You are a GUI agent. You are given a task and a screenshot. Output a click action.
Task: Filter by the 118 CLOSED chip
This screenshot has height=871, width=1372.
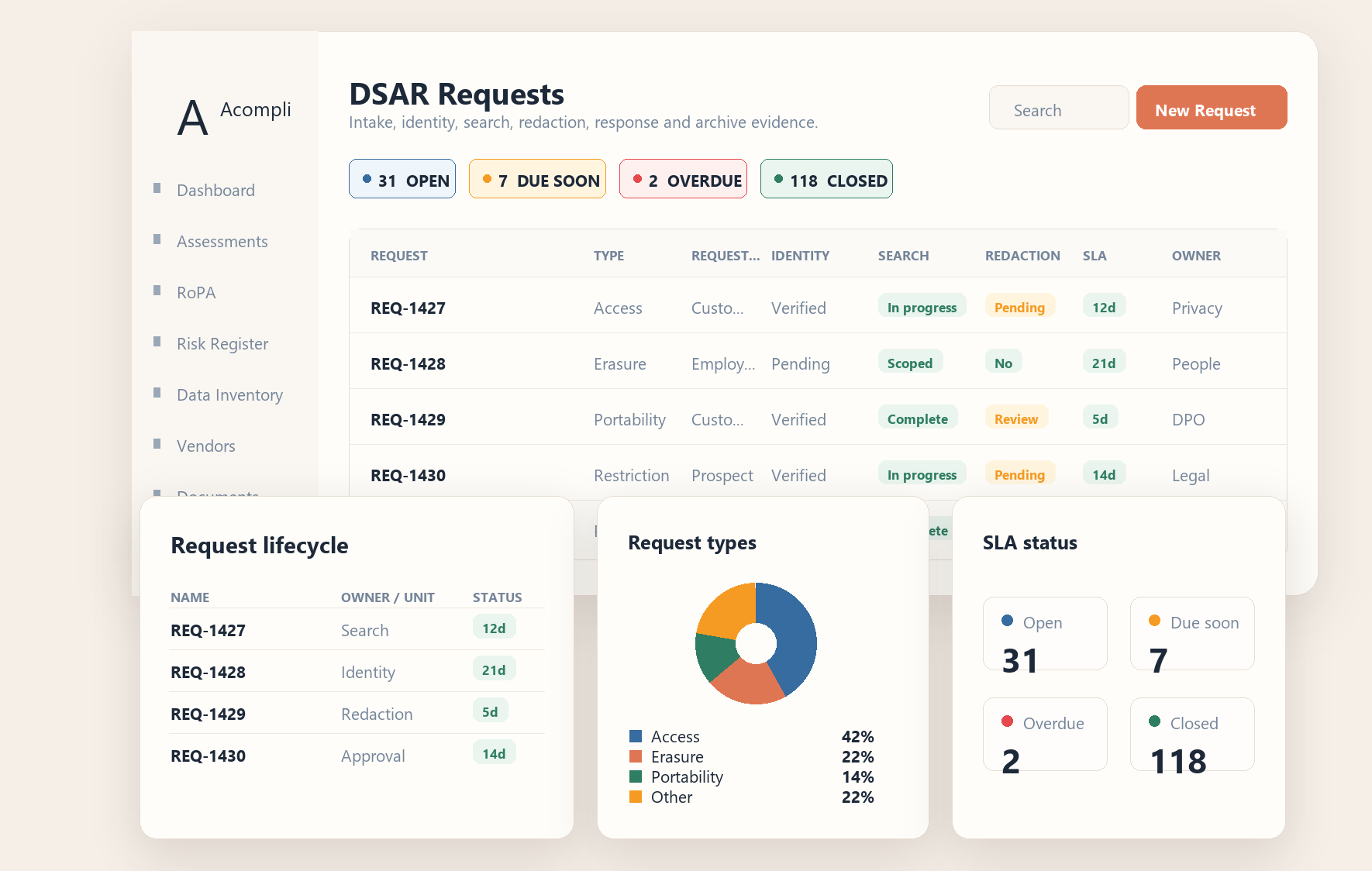tap(826, 179)
